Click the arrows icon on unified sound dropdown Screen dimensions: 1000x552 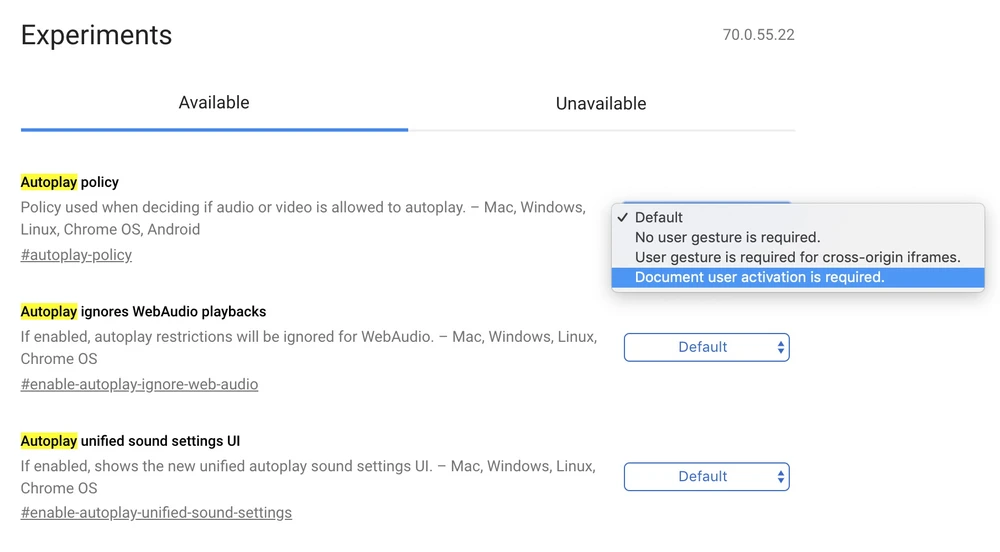[781, 477]
